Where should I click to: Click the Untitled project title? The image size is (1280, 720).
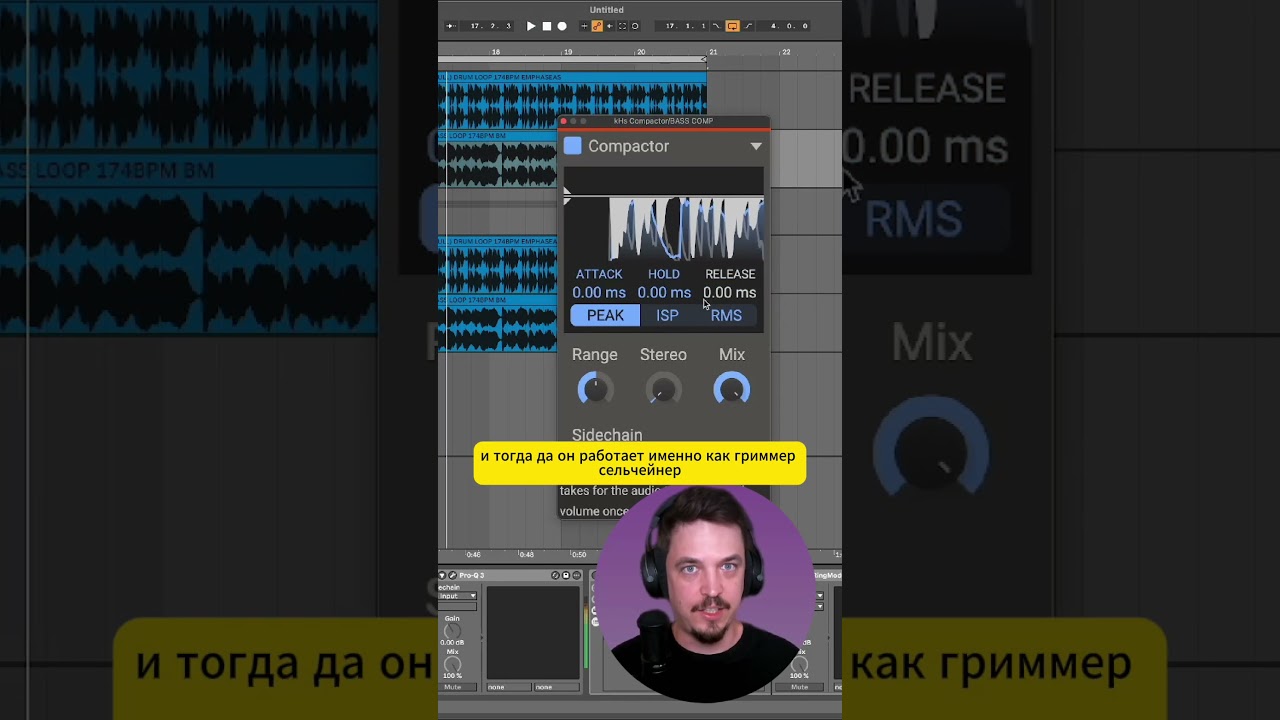[607, 10]
